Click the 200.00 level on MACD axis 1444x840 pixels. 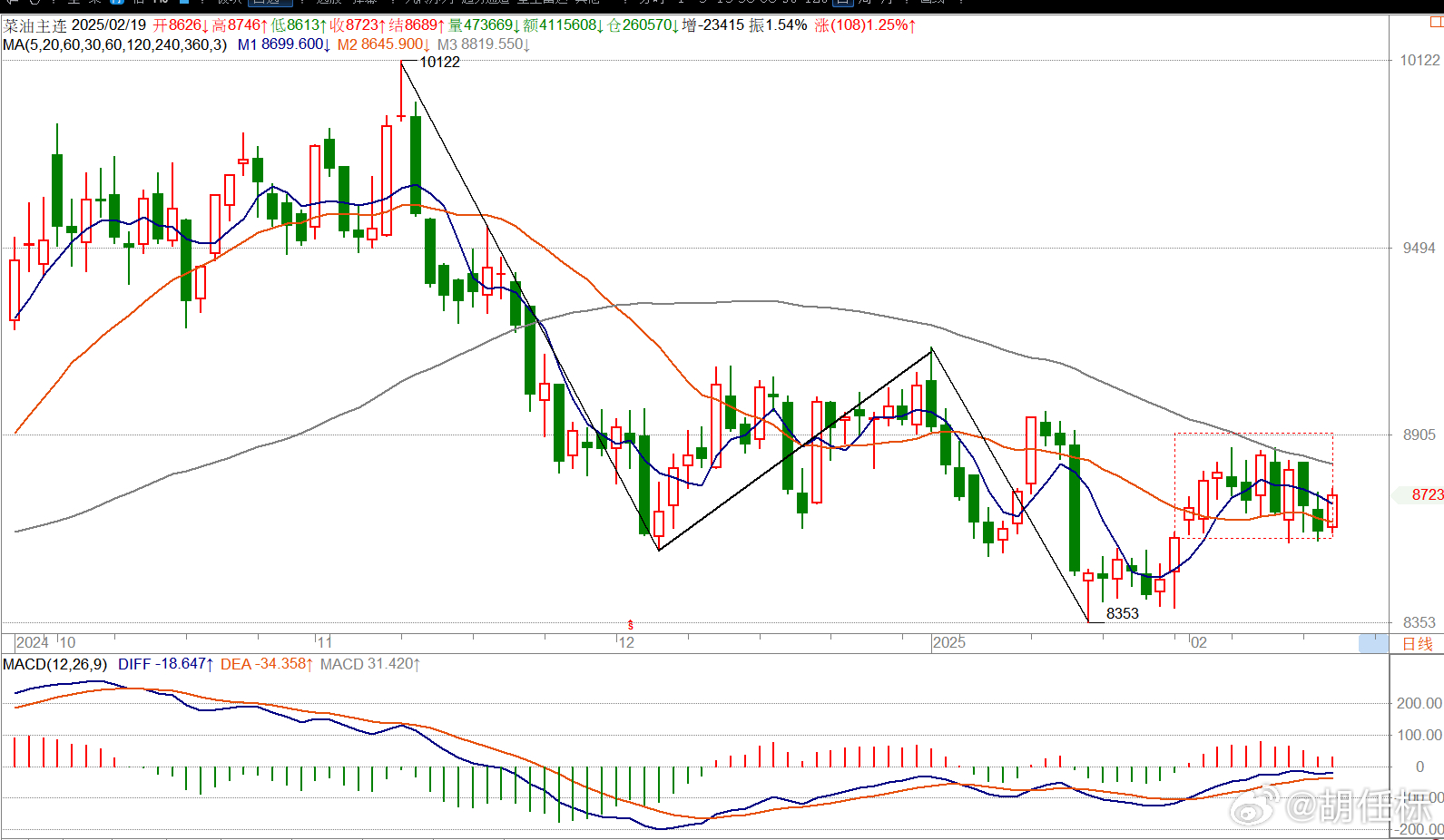(1419, 703)
